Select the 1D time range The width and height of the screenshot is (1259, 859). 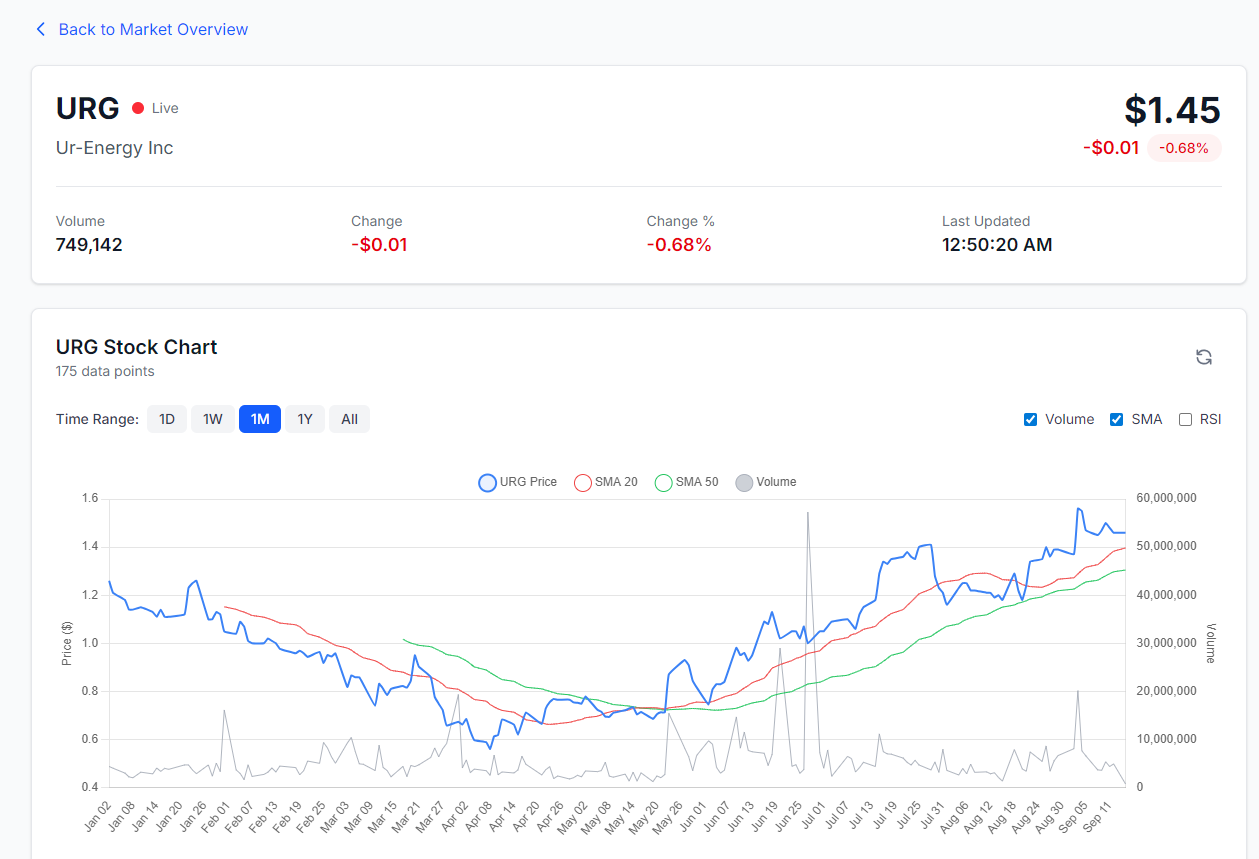tap(167, 419)
